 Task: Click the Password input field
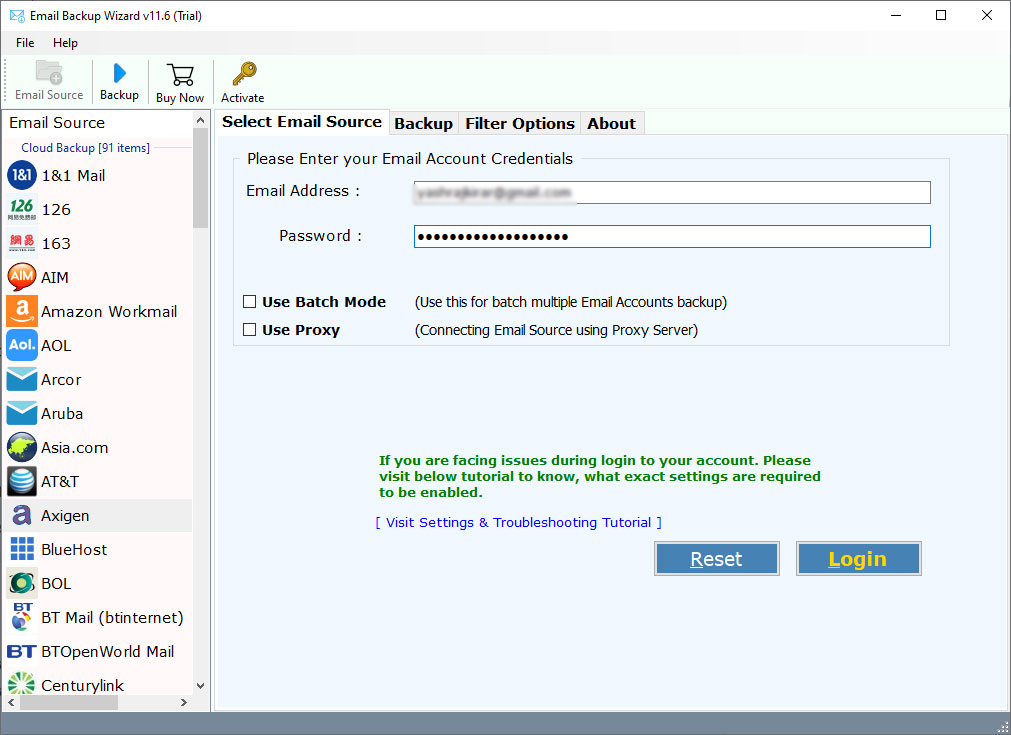pyautogui.click(x=672, y=237)
